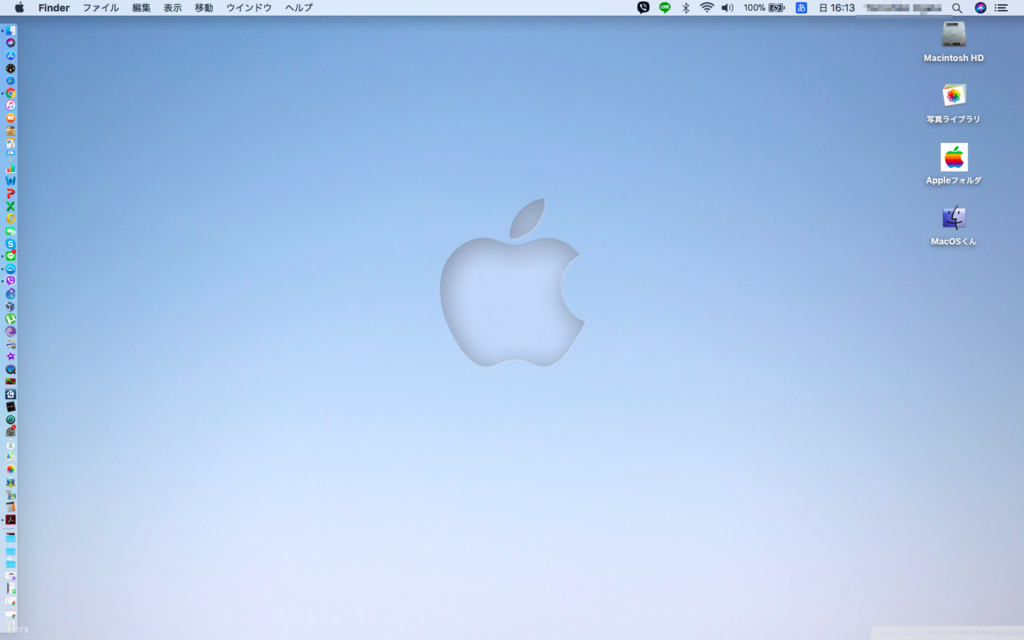
Task: Open LINE app in the Dock
Action: (10, 256)
